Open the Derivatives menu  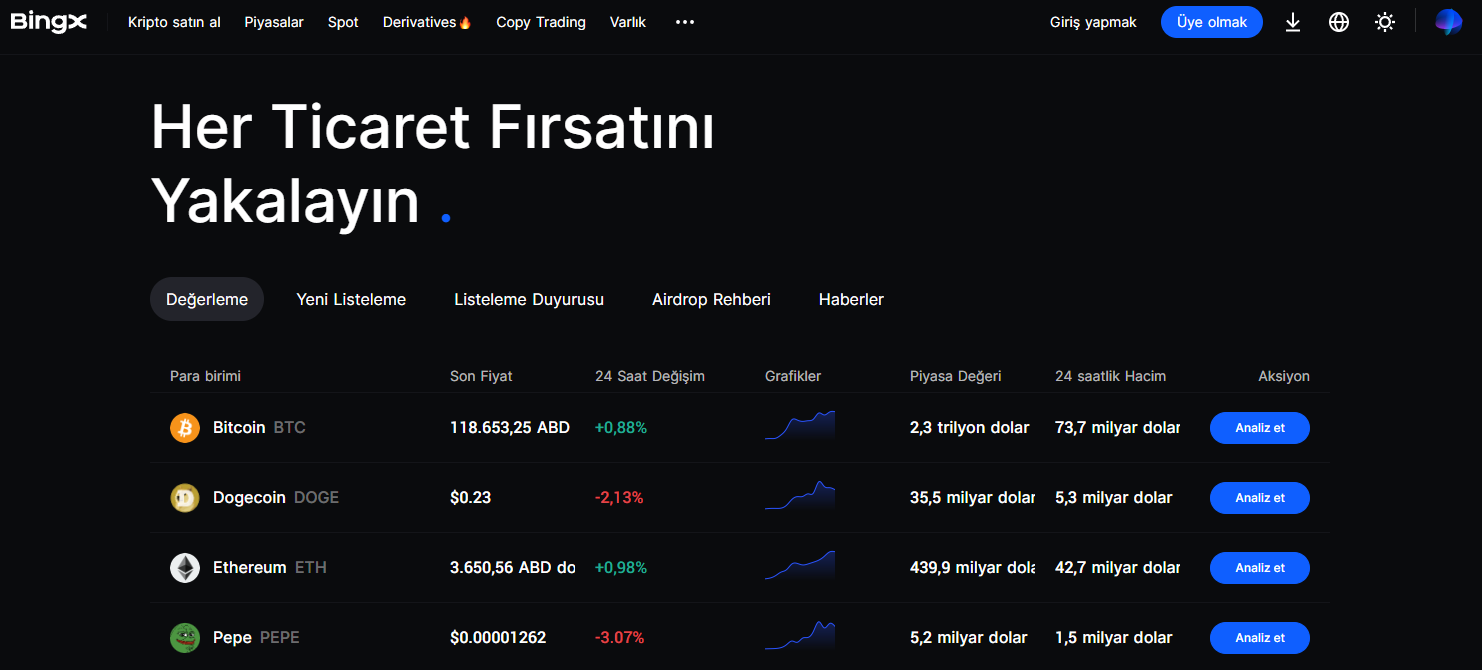tap(427, 22)
